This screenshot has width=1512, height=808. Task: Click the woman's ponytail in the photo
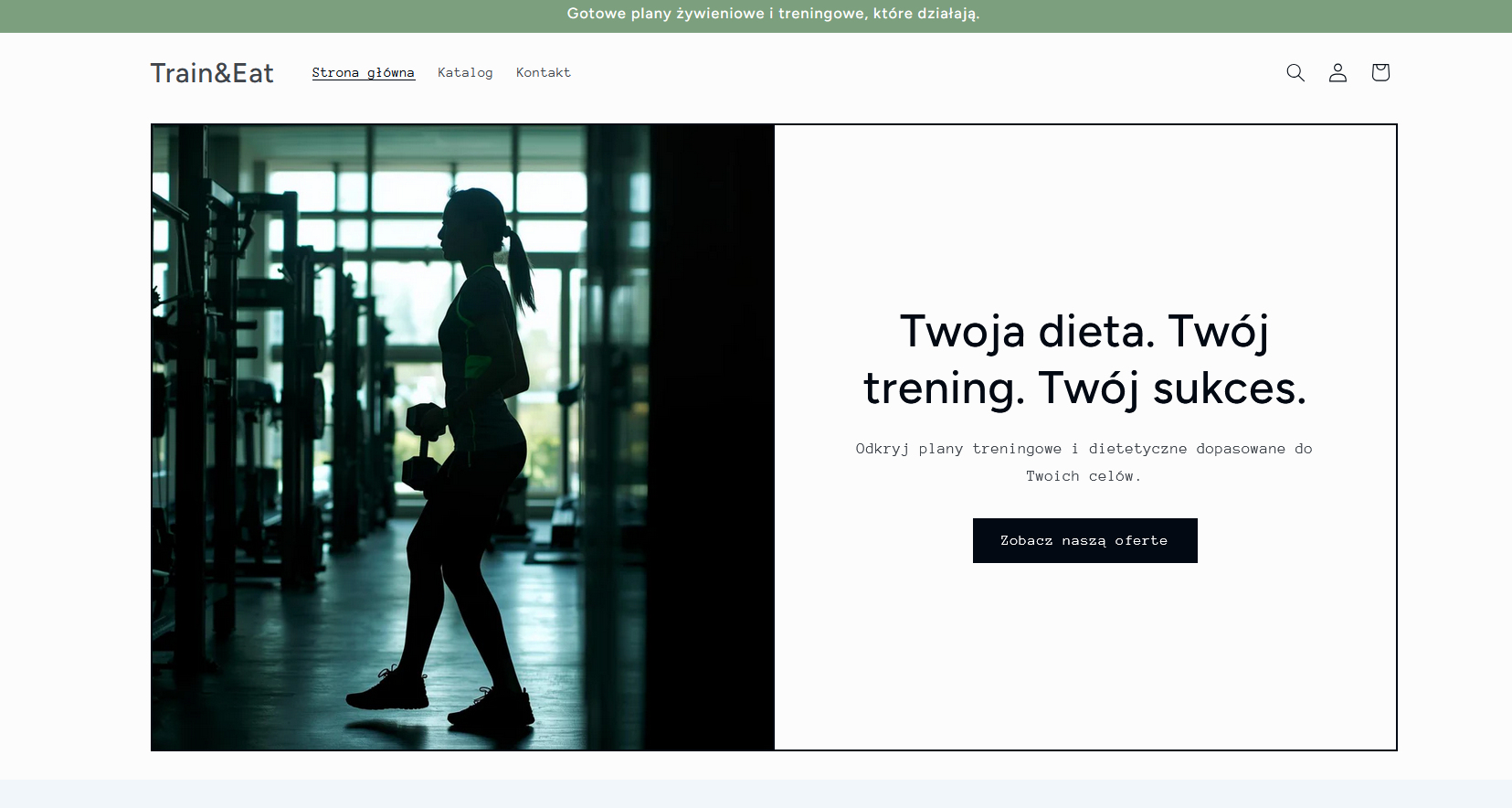click(x=521, y=270)
